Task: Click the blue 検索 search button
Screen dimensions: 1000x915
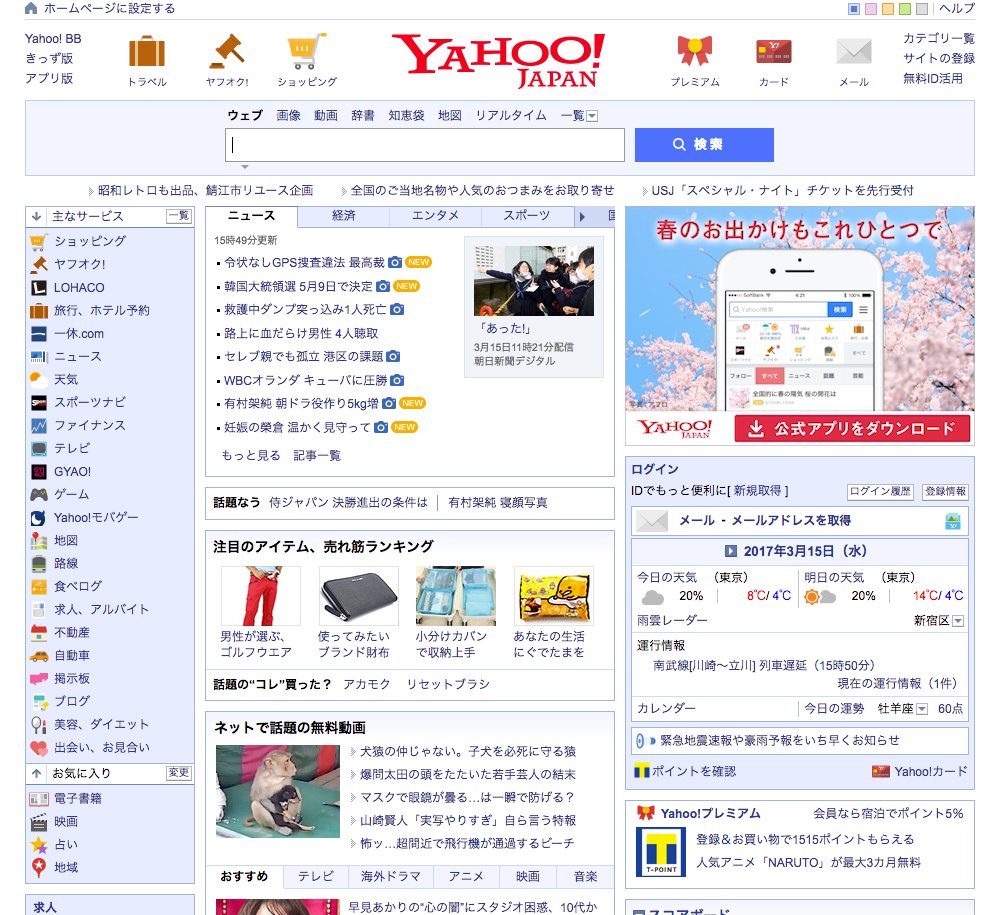Action: coord(704,145)
